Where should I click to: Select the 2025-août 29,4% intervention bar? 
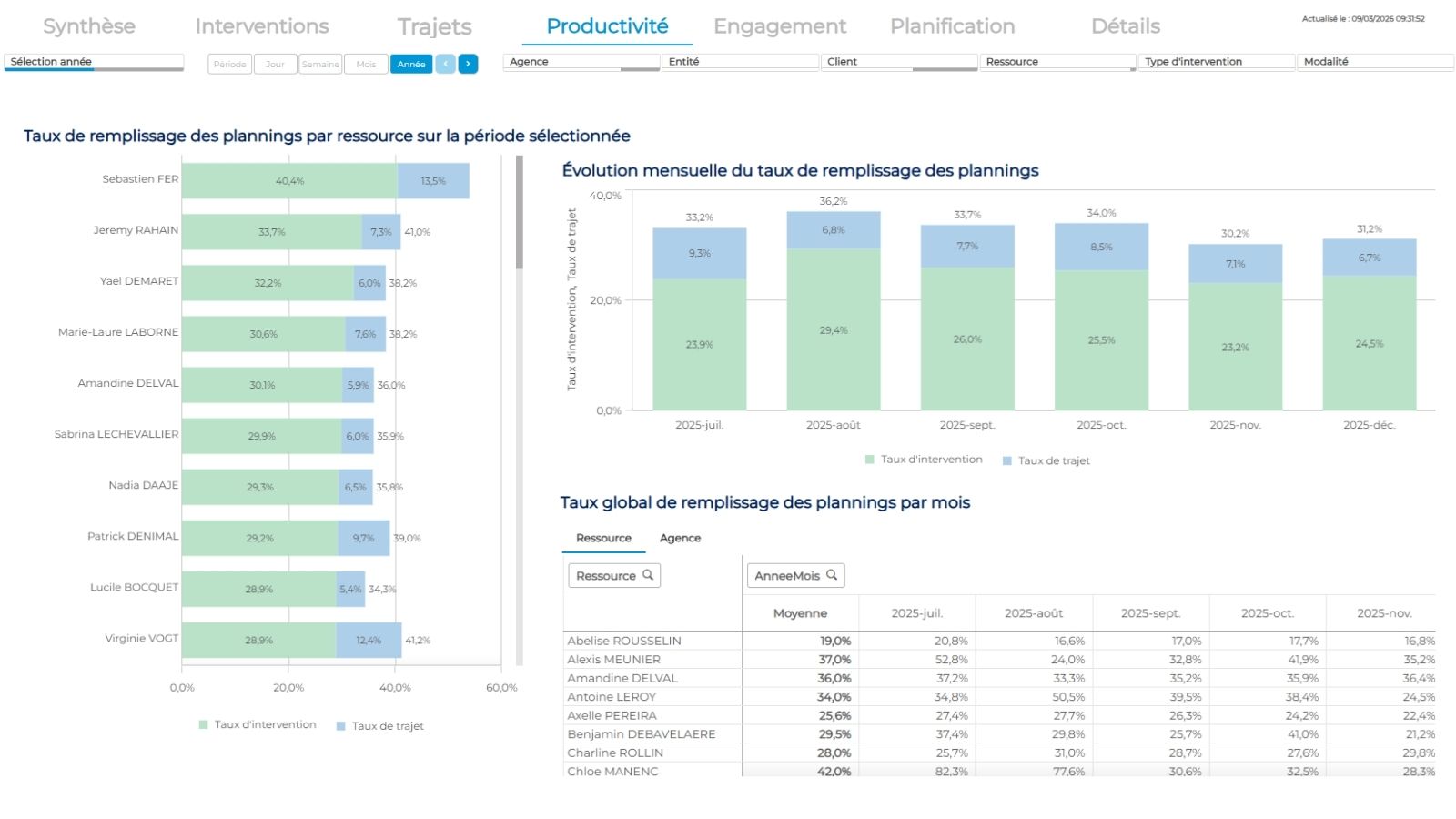pyautogui.click(x=834, y=329)
